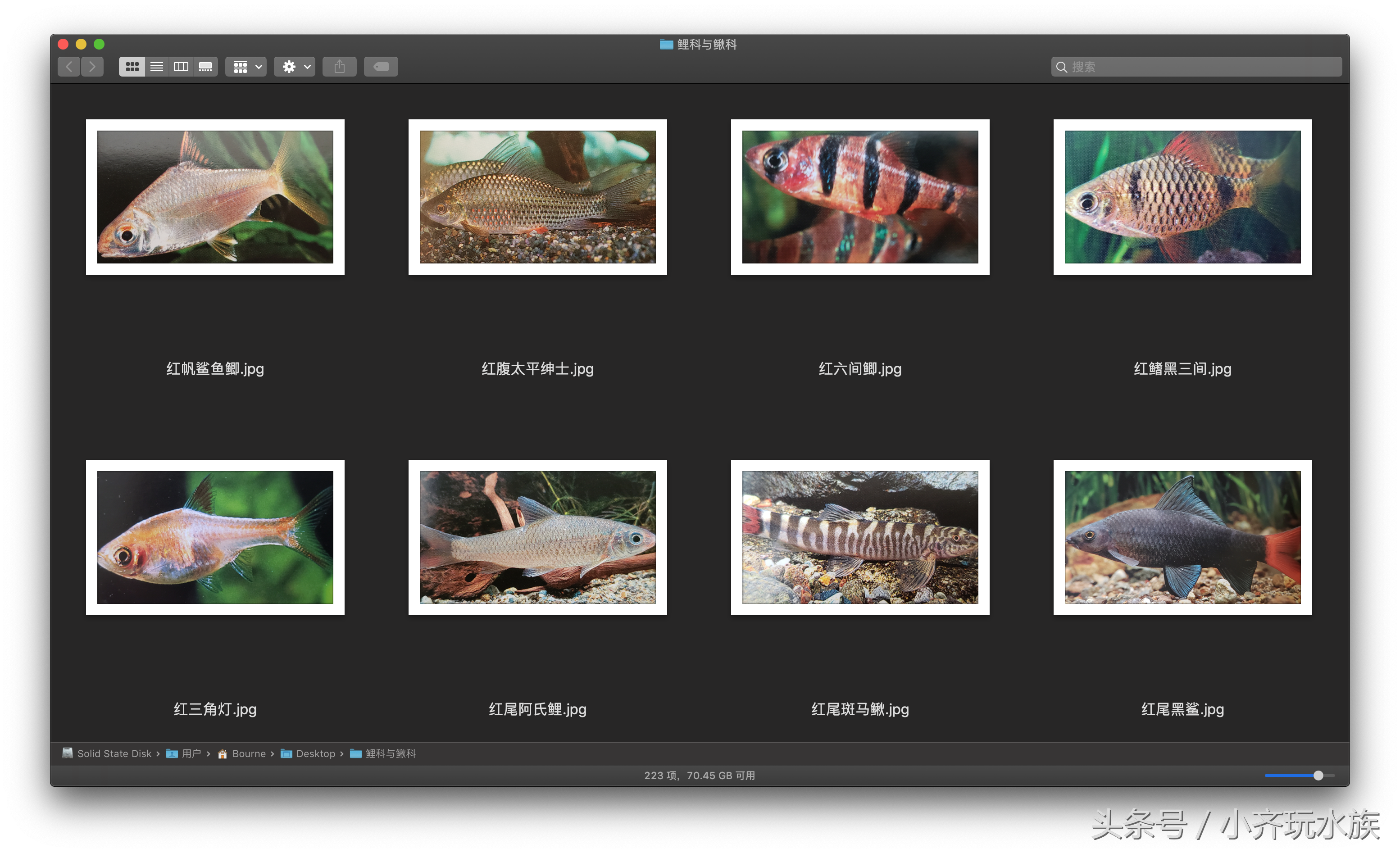Click the house icon beside Bourne
This screenshot has width=1400, height=853.
click(223, 754)
